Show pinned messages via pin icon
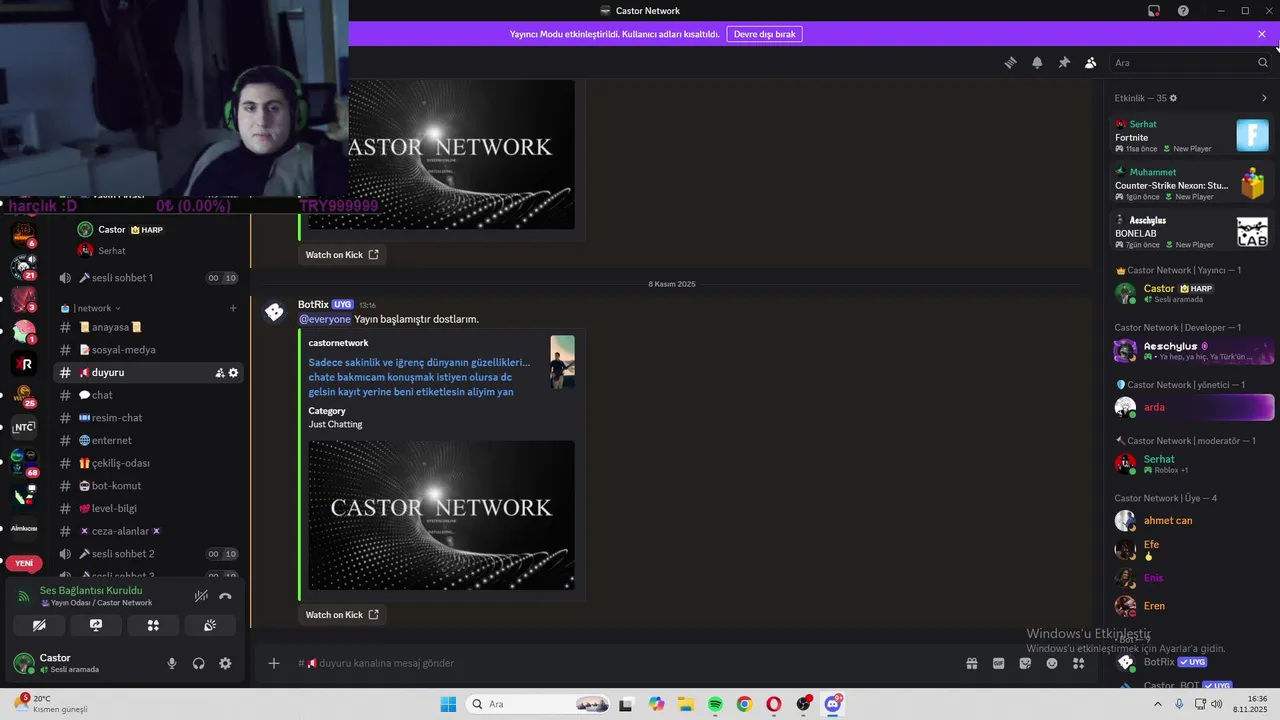1280x720 pixels. pyautogui.click(x=1064, y=62)
